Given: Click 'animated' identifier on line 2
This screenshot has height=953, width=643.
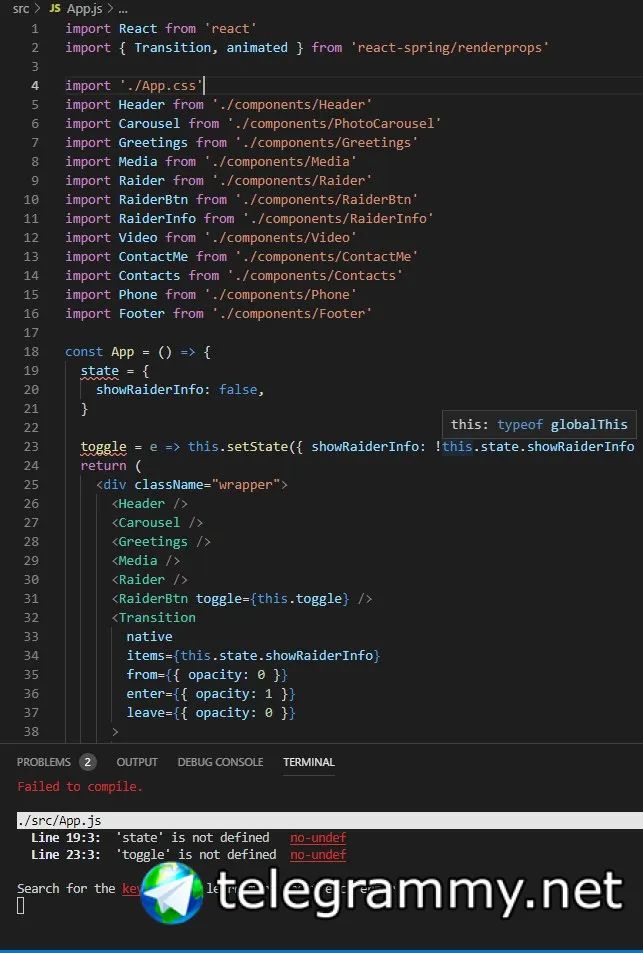Looking at the screenshot, I should pos(257,47).
